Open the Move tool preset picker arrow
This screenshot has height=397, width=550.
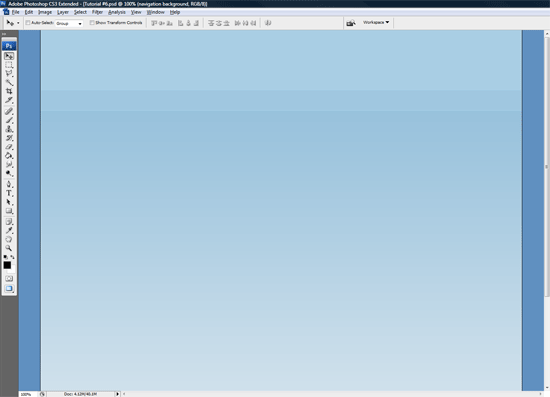18,23
